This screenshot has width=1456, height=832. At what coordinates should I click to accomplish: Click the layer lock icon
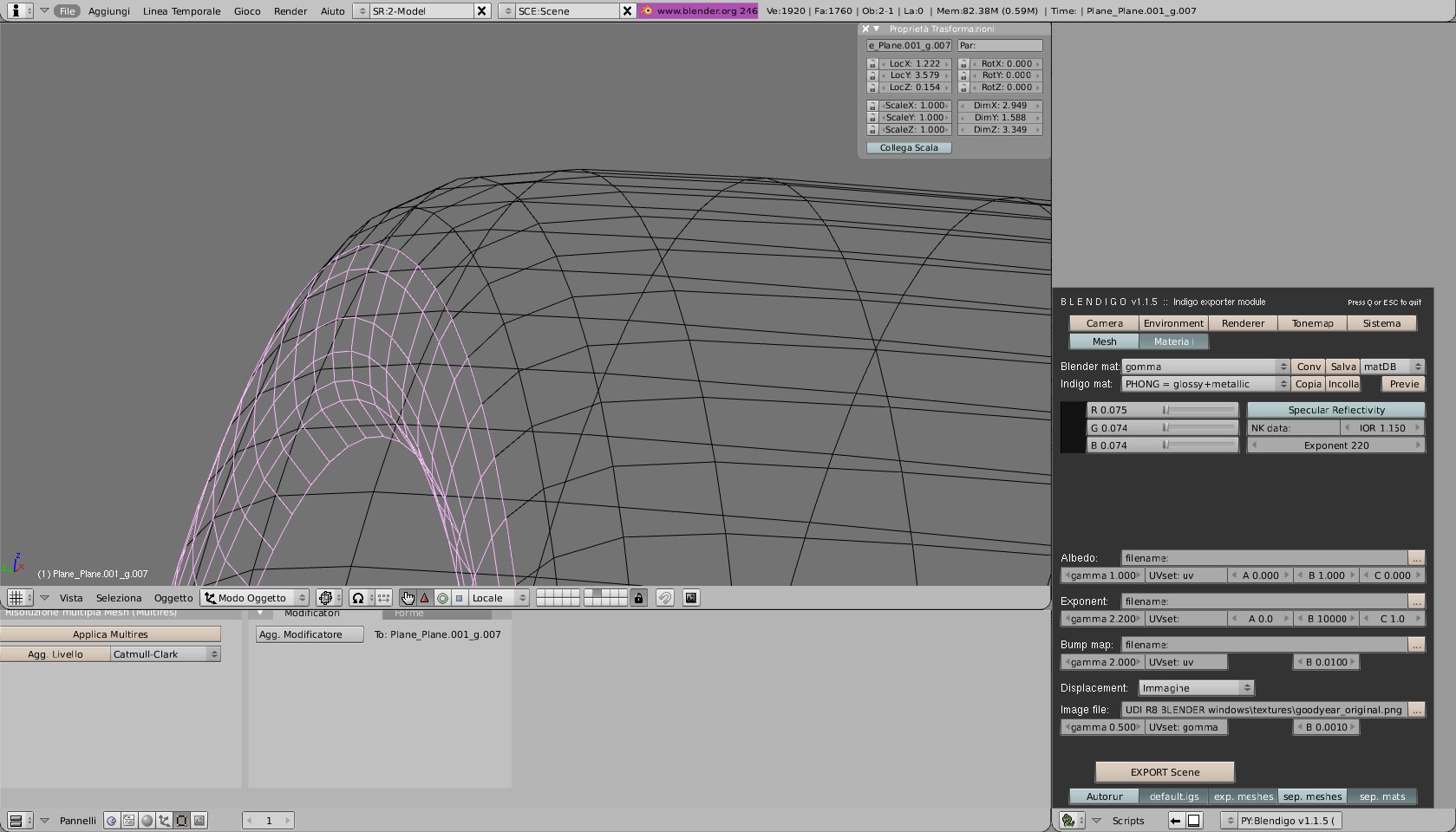click(x=638, y=598)
